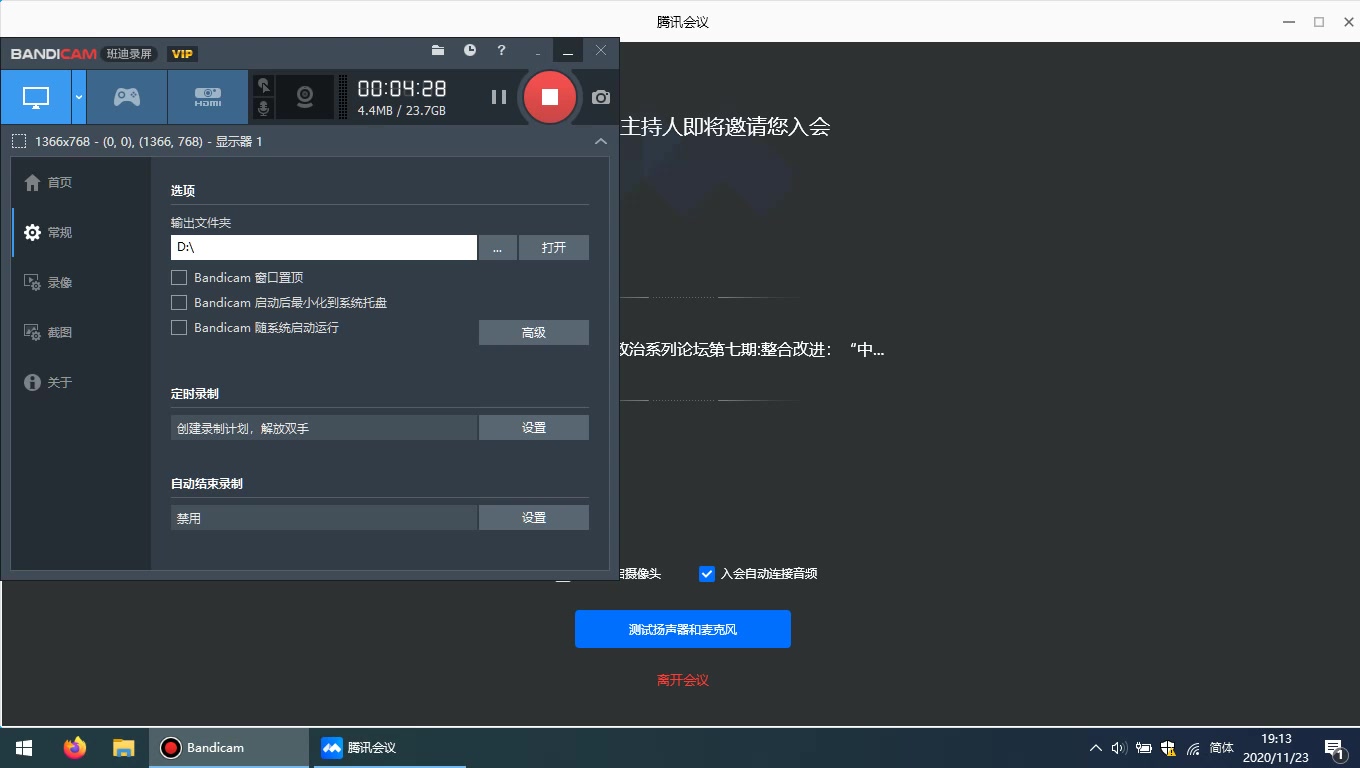Stop recording with the red button
The width and height of the screenshot is (1360, 768).
pyautogui.click(x=549, y=97)
